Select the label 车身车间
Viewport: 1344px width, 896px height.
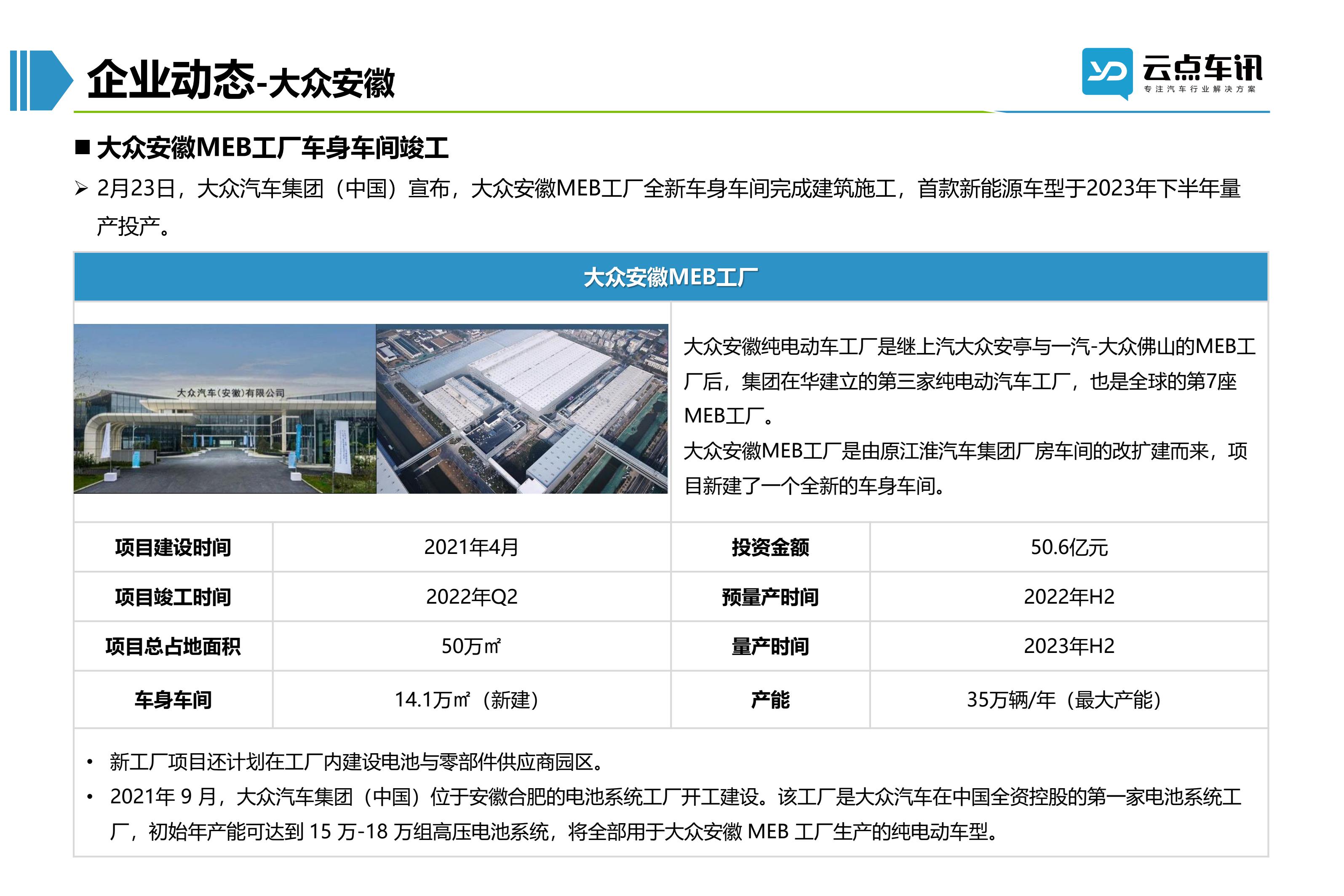[x=173, y=700]
